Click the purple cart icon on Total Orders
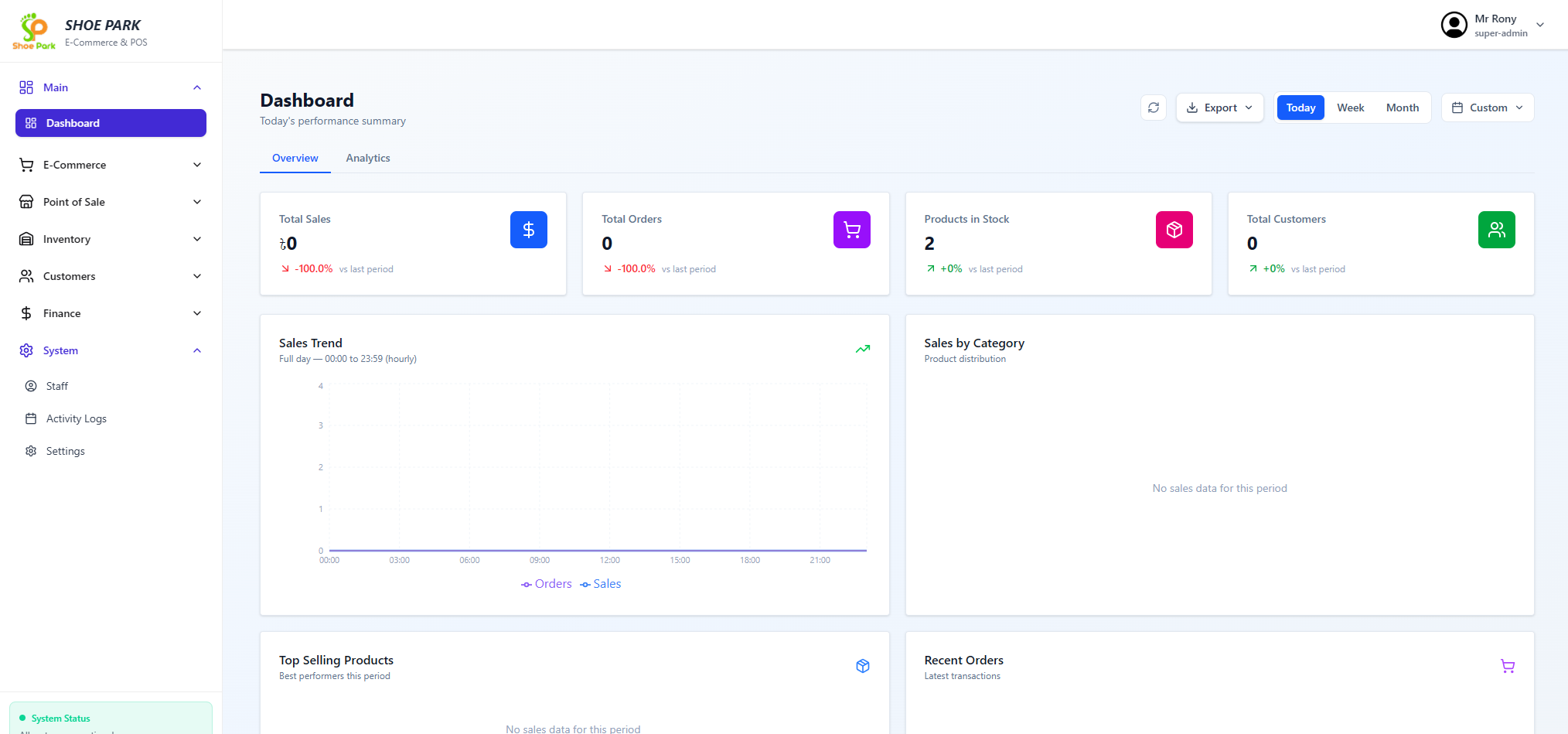 coord(852,230)
